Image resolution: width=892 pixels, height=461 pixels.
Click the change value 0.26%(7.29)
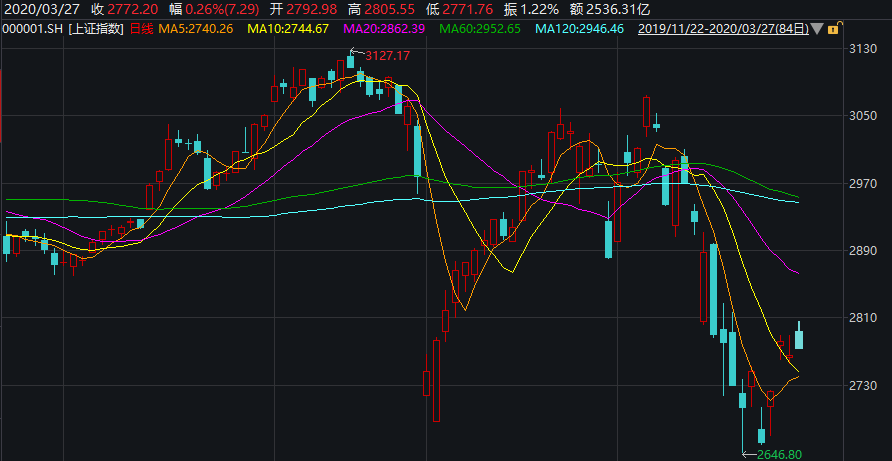(x=223, y=9)
